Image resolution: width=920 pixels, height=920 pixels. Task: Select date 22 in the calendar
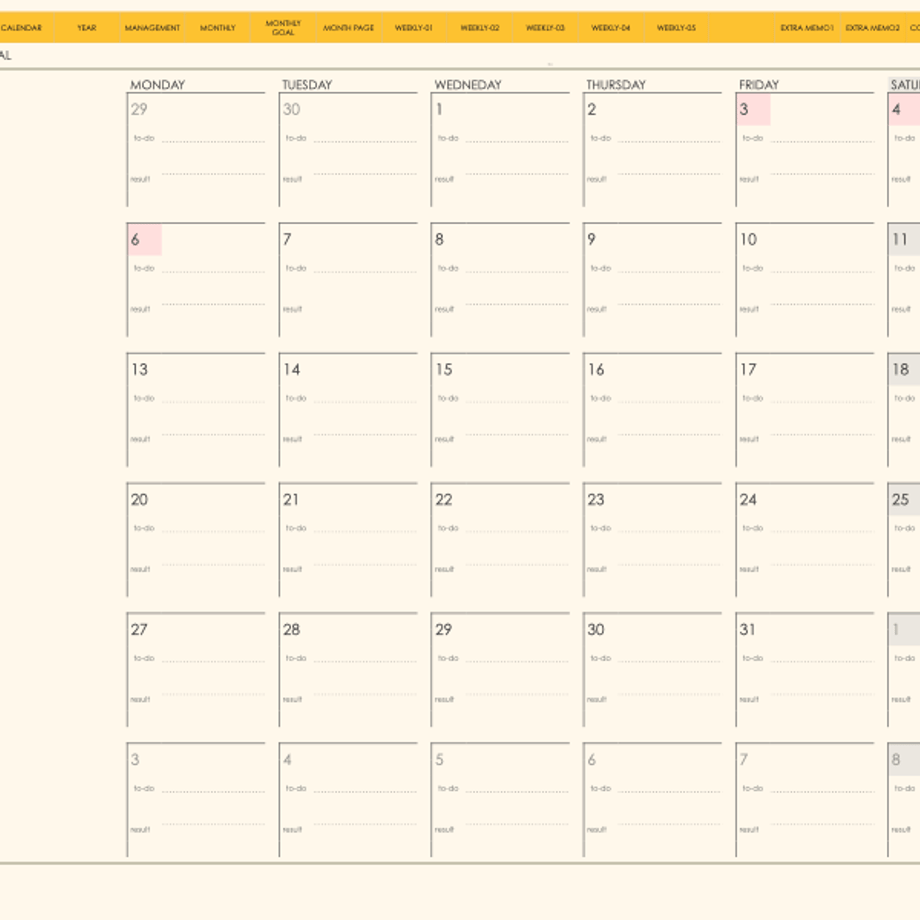pyautogui.click(x=444, y=500)
